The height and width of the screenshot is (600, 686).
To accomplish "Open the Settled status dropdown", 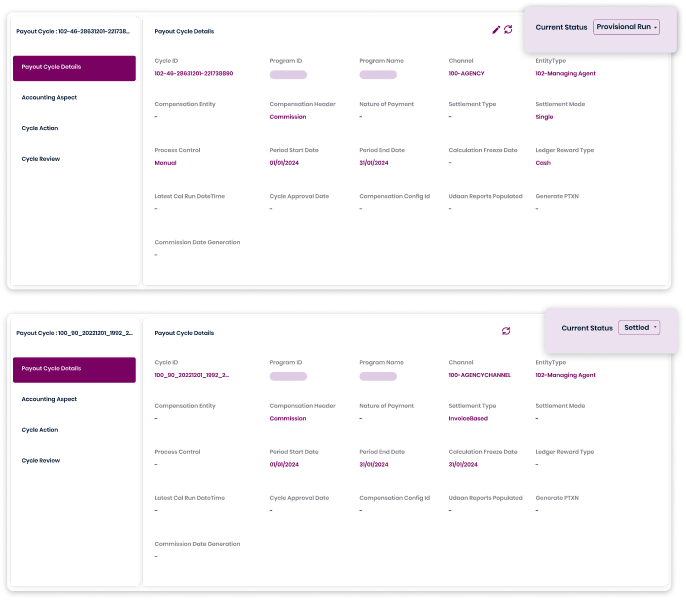I will click(x=638, y=327).
